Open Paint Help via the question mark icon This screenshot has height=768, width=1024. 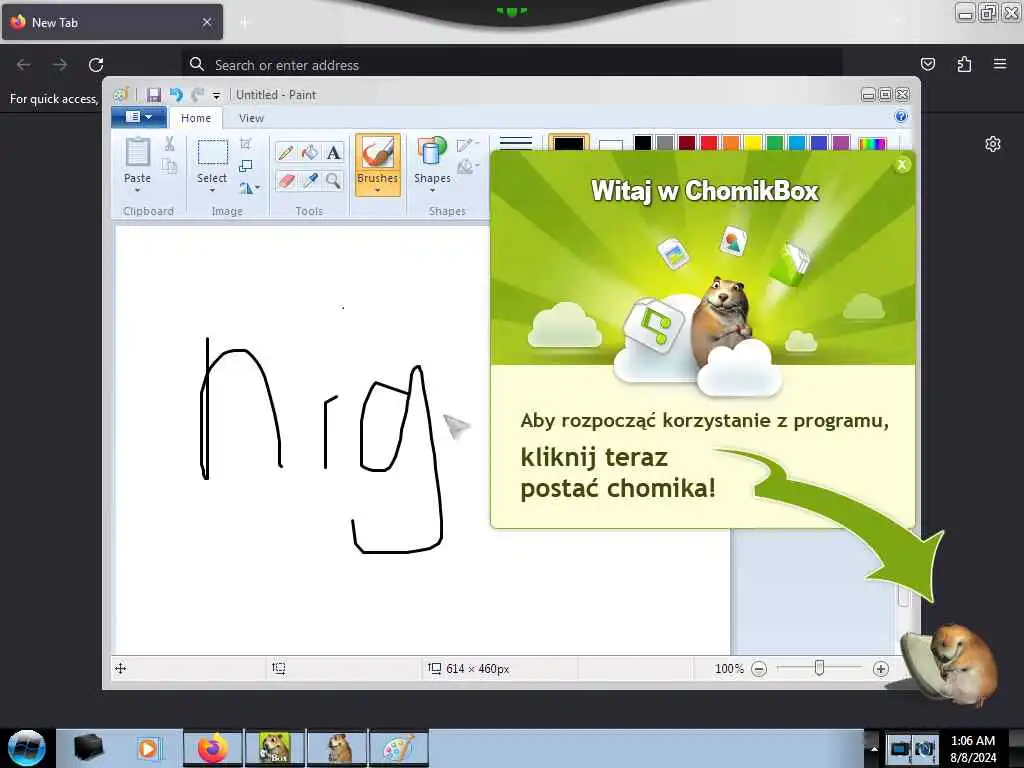pyautogui.click(x=901, y=117)
